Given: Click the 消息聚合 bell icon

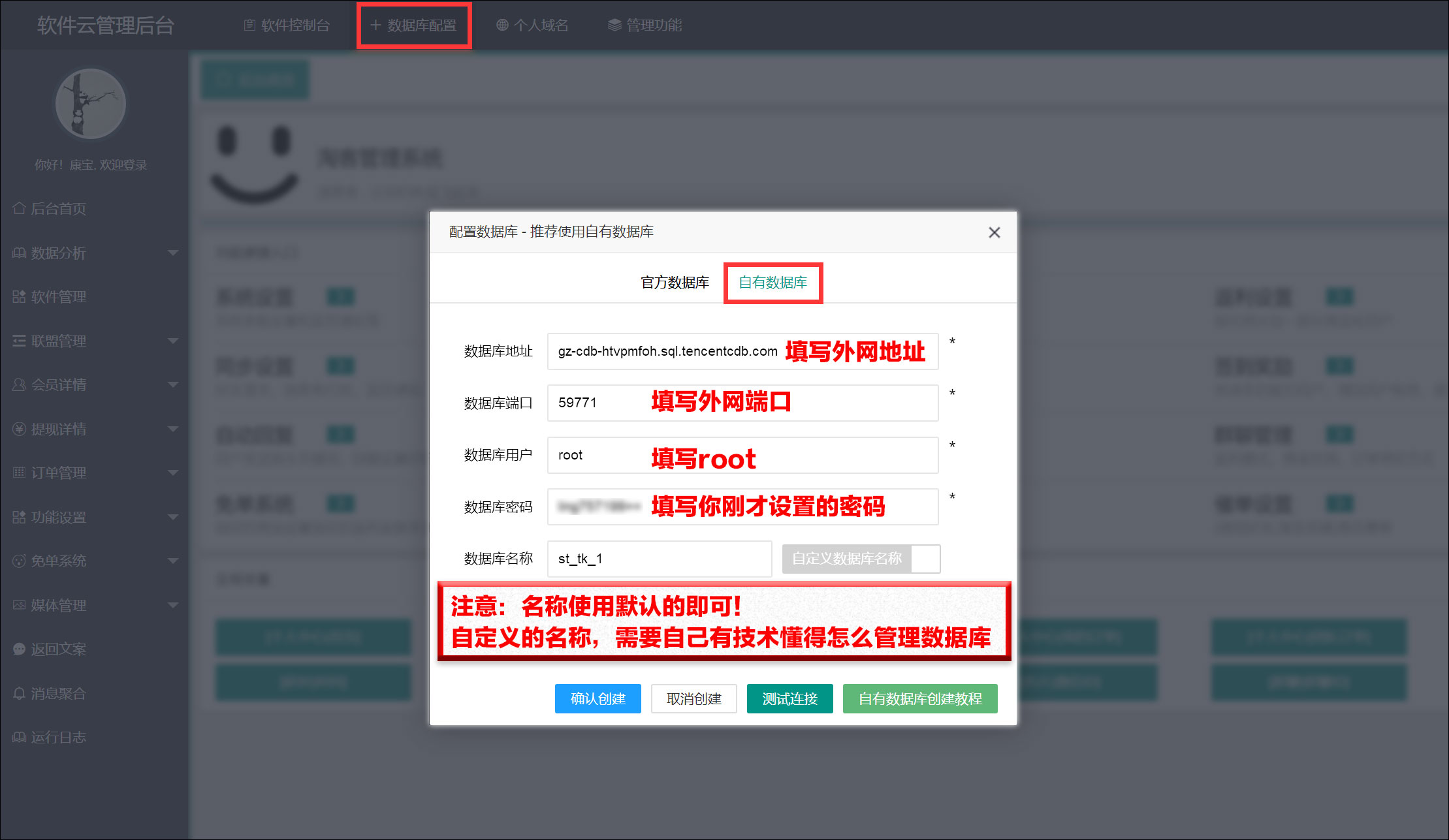Looking at the screenshot, I should (x=19, y=694).
